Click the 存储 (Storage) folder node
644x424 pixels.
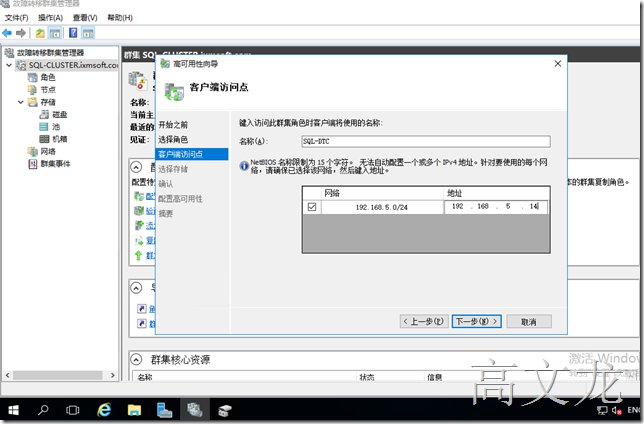pyautogui.click(x=48, y=102)
